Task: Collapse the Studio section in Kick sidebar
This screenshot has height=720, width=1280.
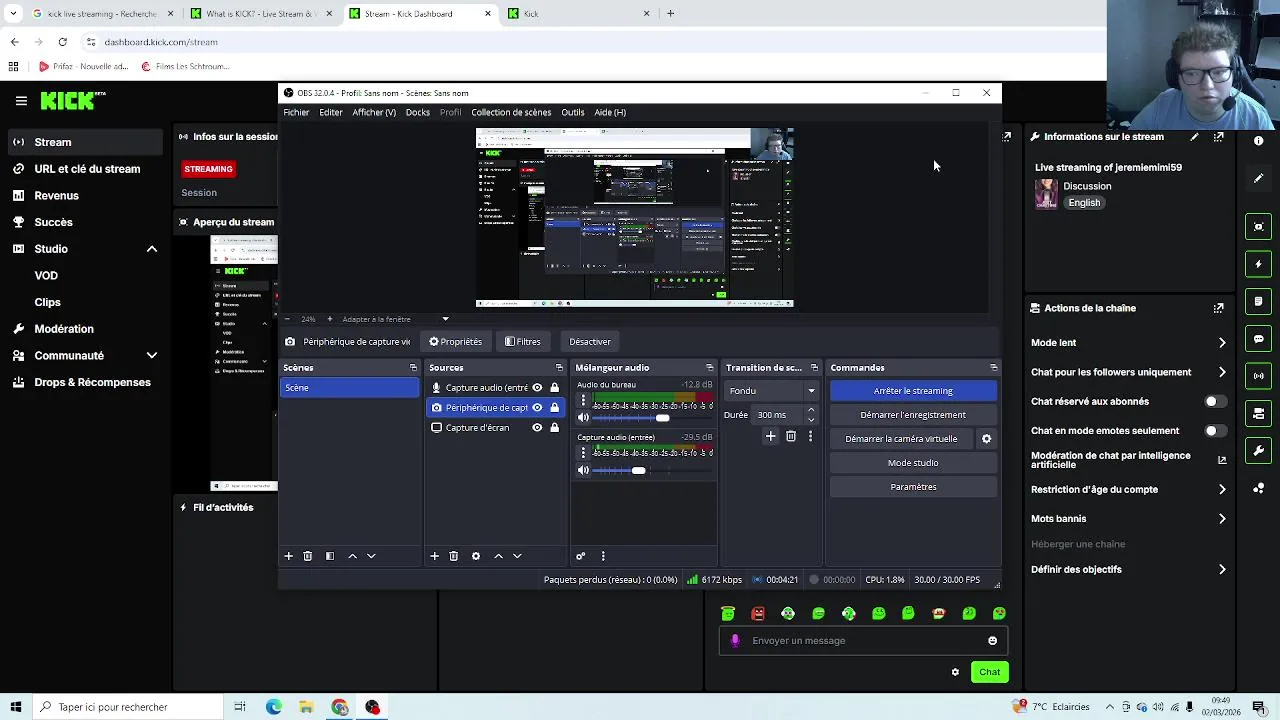Action: [x=152, y=249]
